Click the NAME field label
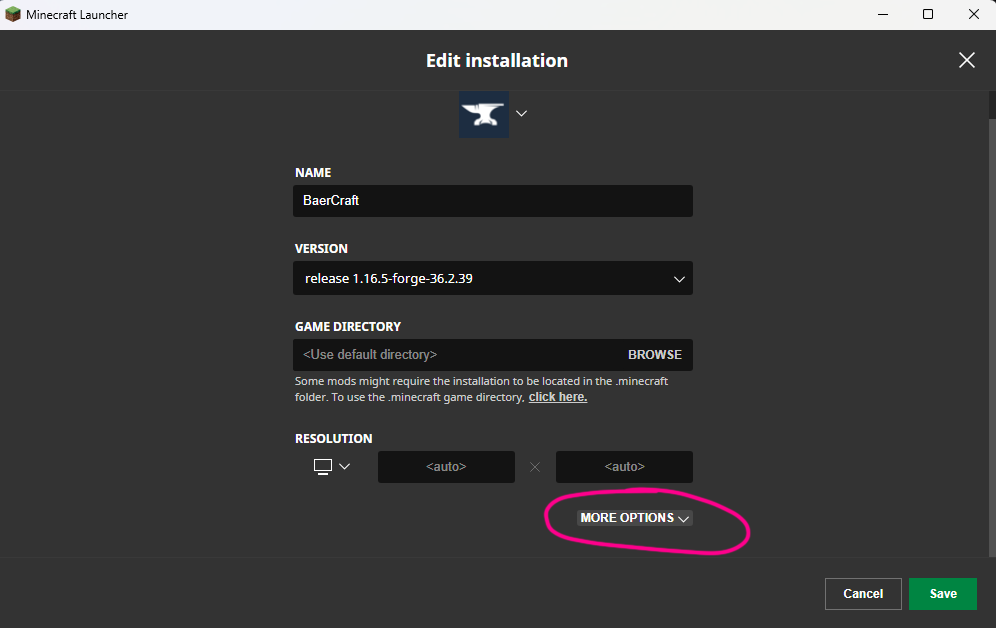Screen dimensions: 996x628 tap(313, 173)
